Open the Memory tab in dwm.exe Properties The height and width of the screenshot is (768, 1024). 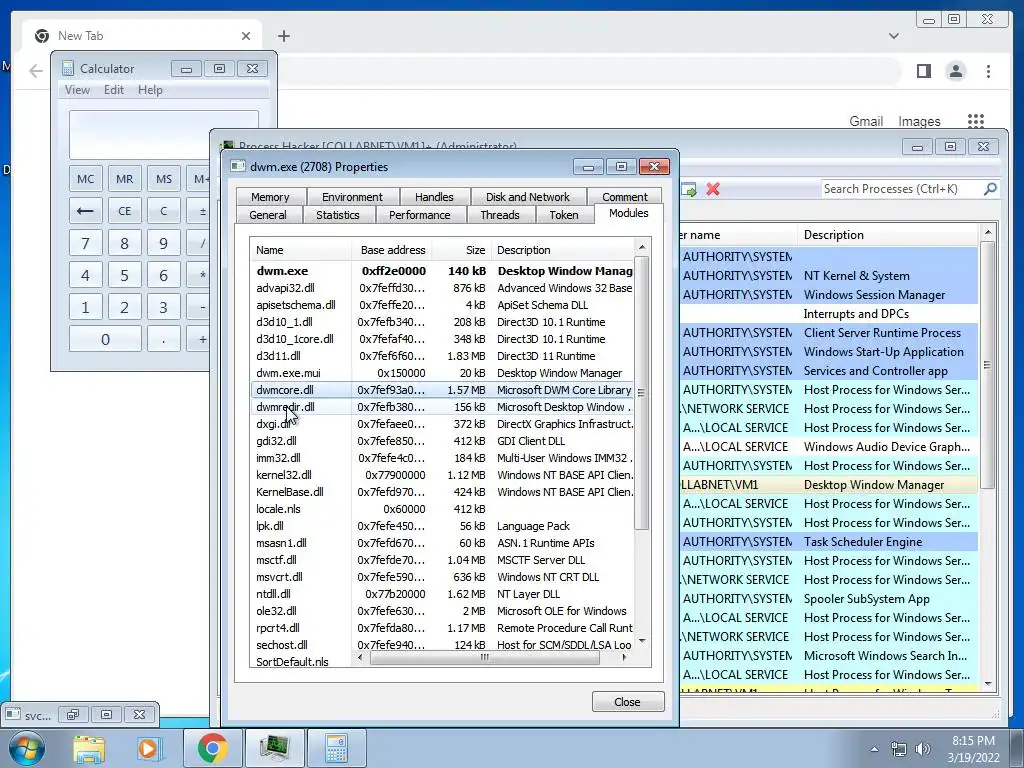coord(270,197)
